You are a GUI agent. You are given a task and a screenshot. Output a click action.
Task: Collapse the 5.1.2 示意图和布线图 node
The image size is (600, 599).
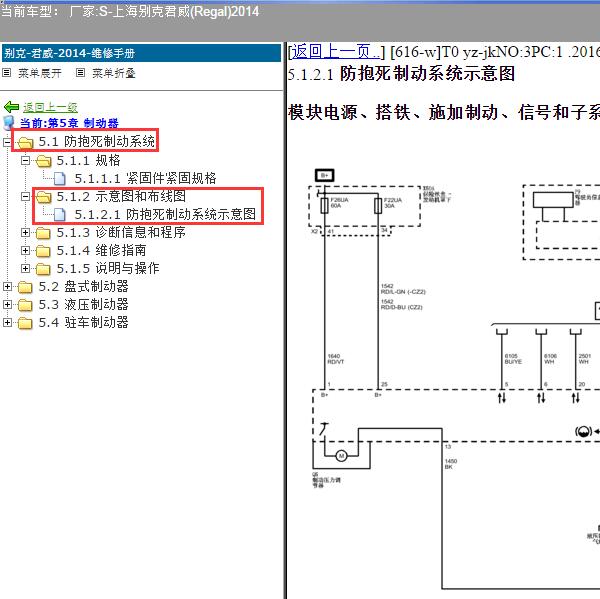[x=25, y=196]
